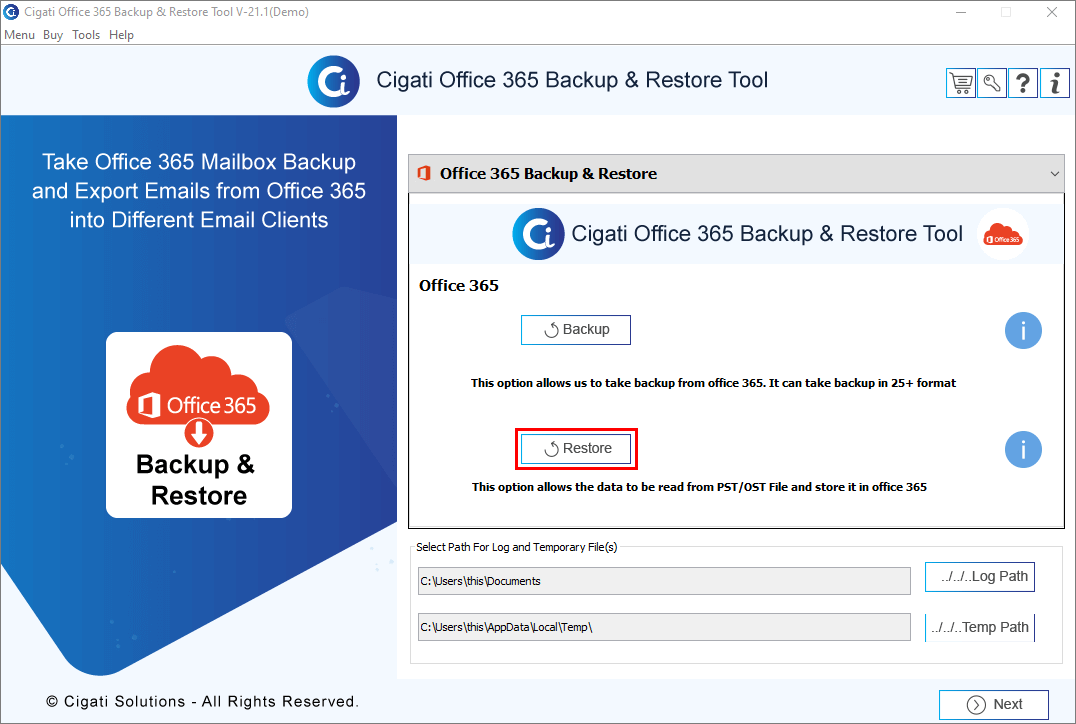Open the Menu menu
This screenshot has height=724, width=1076.
tap(19, 35)
